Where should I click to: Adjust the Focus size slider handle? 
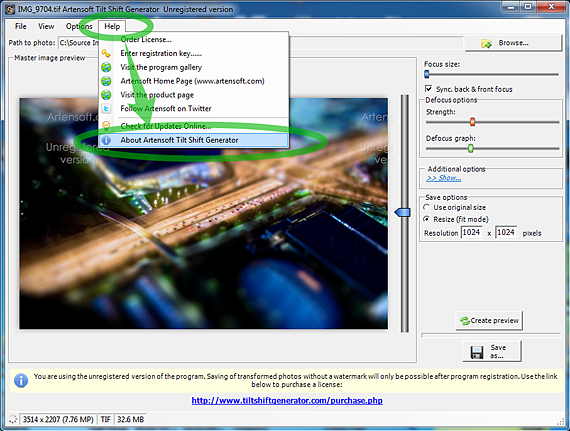(x=427, y=74)
